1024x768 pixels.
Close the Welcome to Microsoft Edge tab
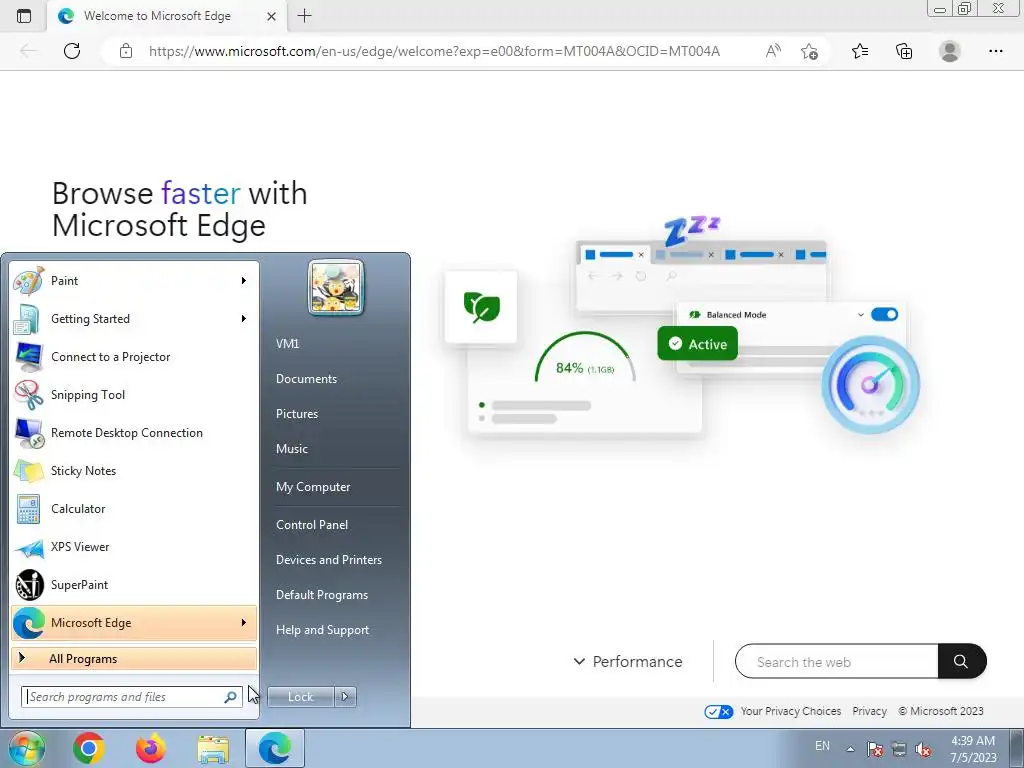pos(271,16)
